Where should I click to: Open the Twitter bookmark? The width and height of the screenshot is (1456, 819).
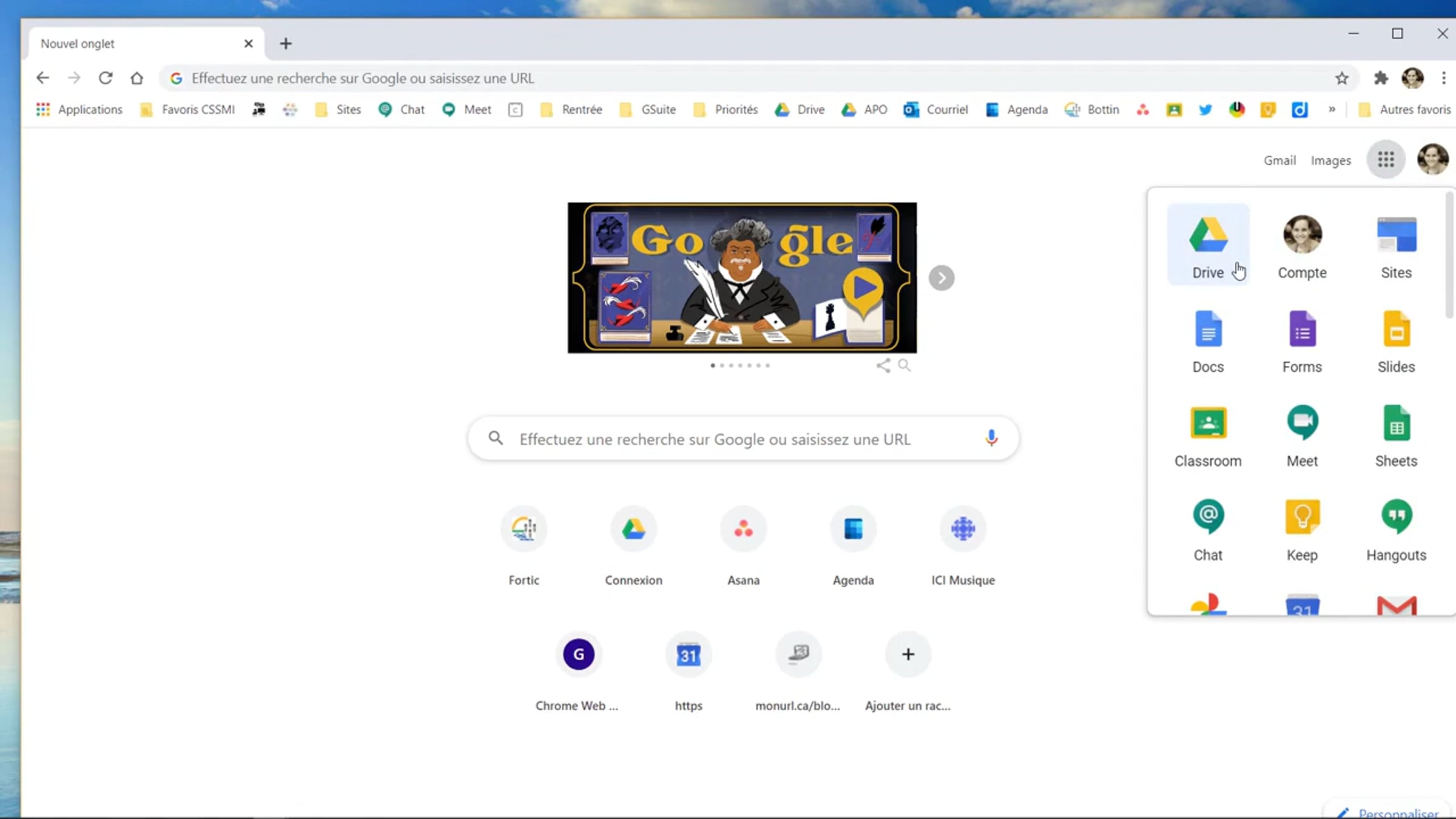(x=1205, y=110)
